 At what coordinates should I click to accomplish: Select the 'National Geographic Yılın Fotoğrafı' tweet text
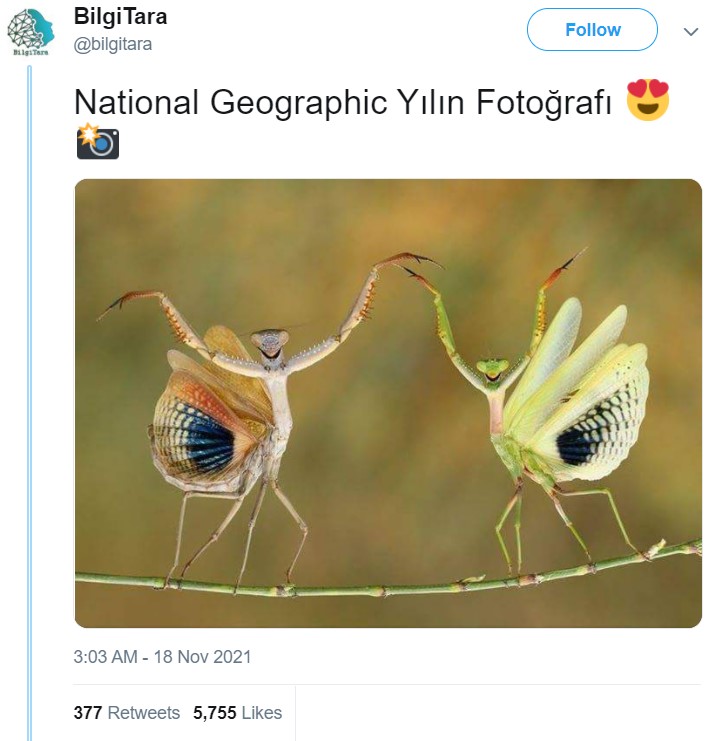click(342, 102)
